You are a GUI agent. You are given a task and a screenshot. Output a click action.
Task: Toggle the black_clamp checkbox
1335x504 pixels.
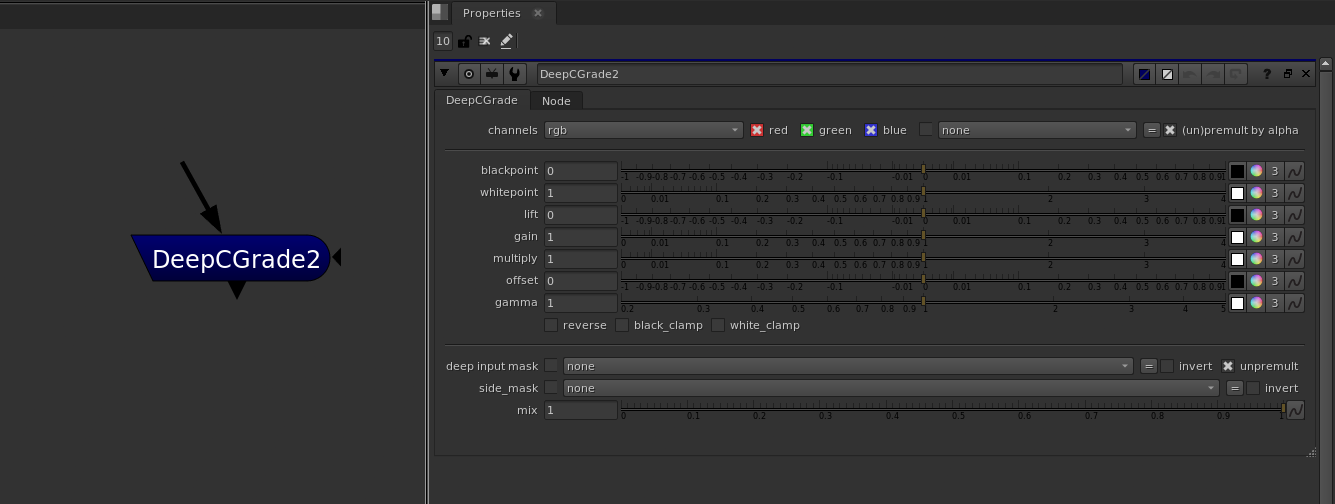(x=622, y=325)
